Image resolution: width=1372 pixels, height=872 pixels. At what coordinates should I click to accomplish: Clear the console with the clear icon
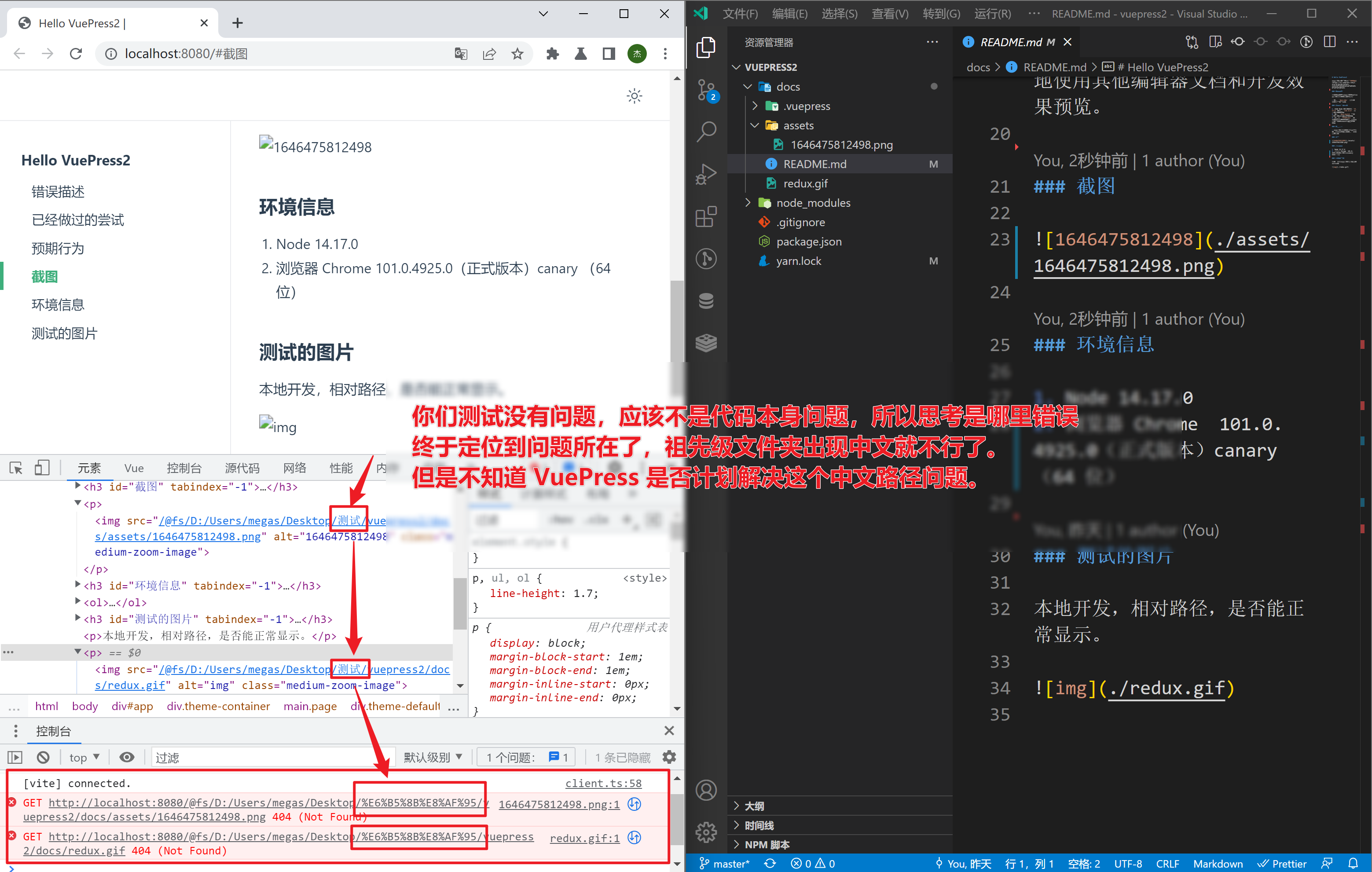click(x=43, y=758)
